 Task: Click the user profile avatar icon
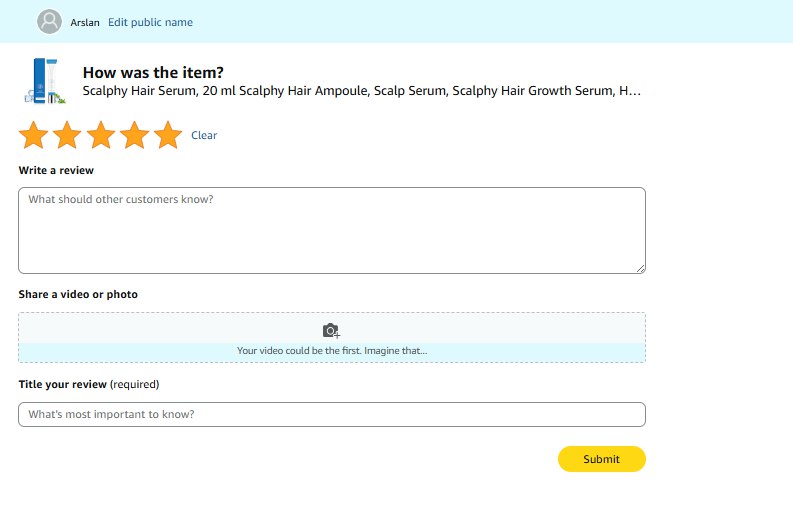point(49,22)
